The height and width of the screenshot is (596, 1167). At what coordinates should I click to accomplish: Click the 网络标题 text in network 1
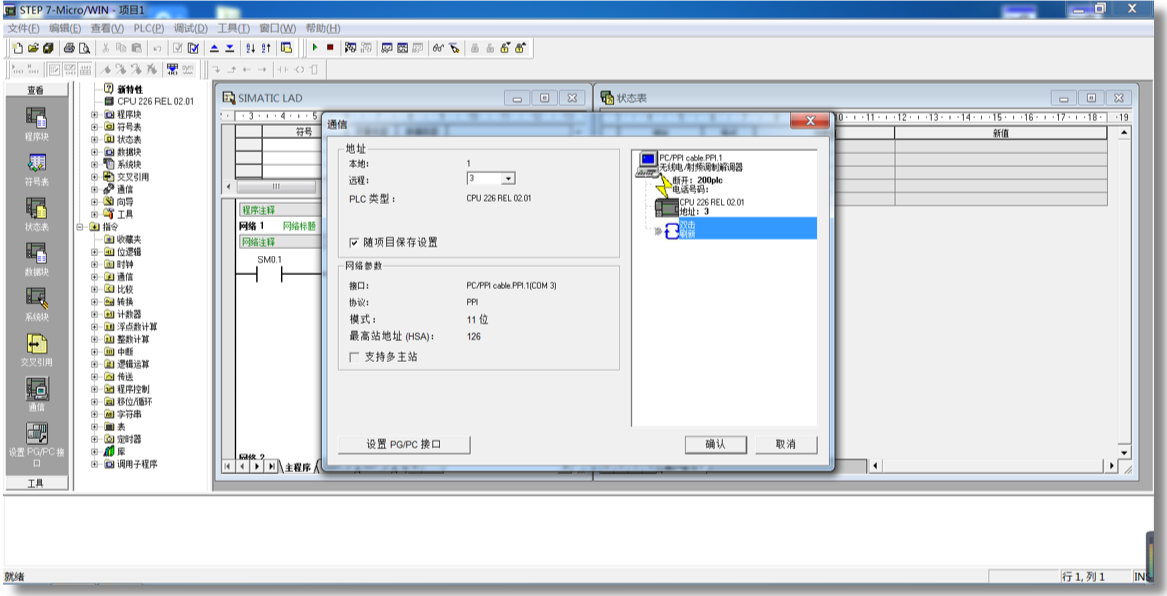[x=299, y=225]
